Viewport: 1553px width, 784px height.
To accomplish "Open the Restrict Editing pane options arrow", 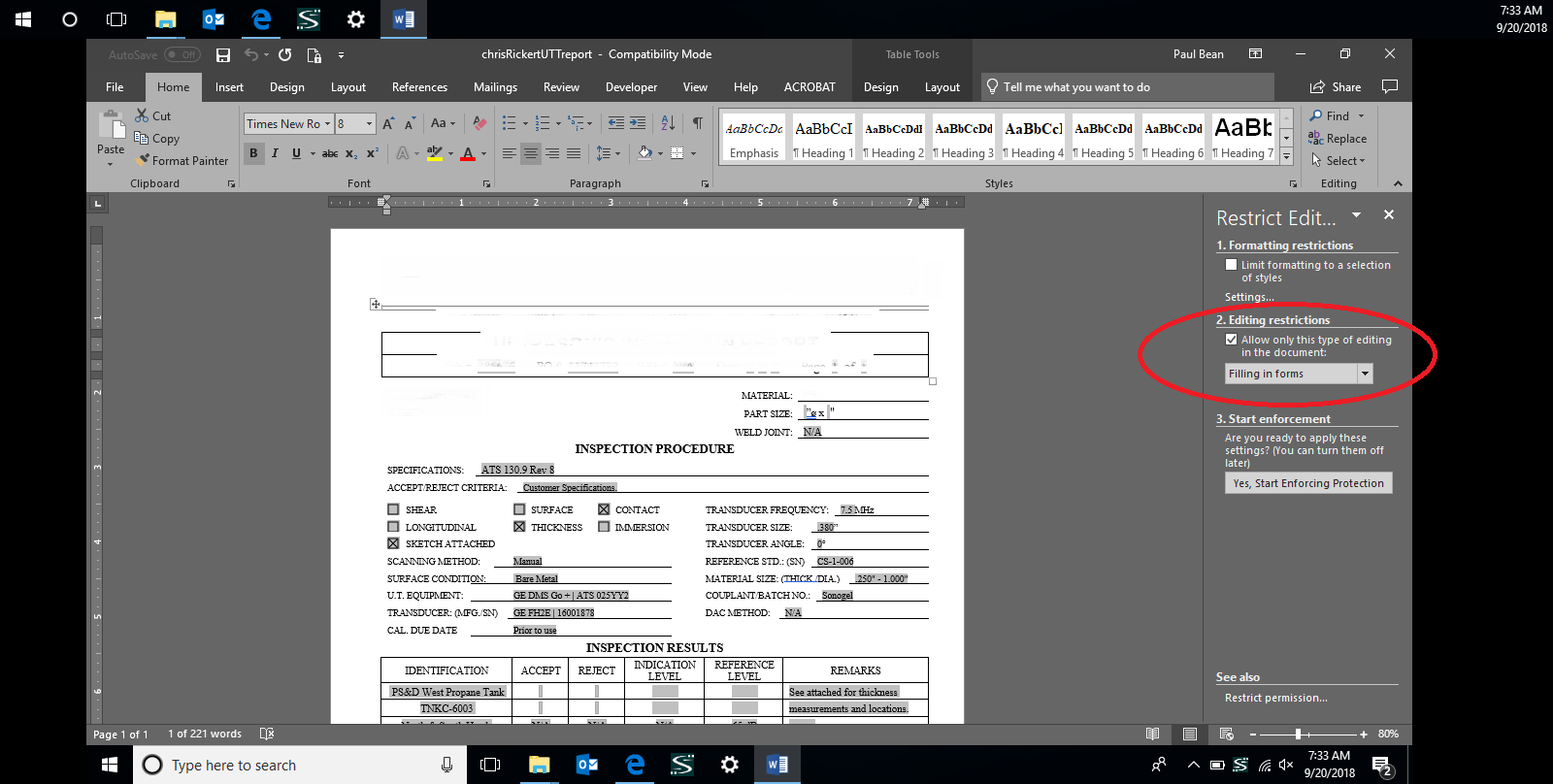I will tap(1356, 214).
